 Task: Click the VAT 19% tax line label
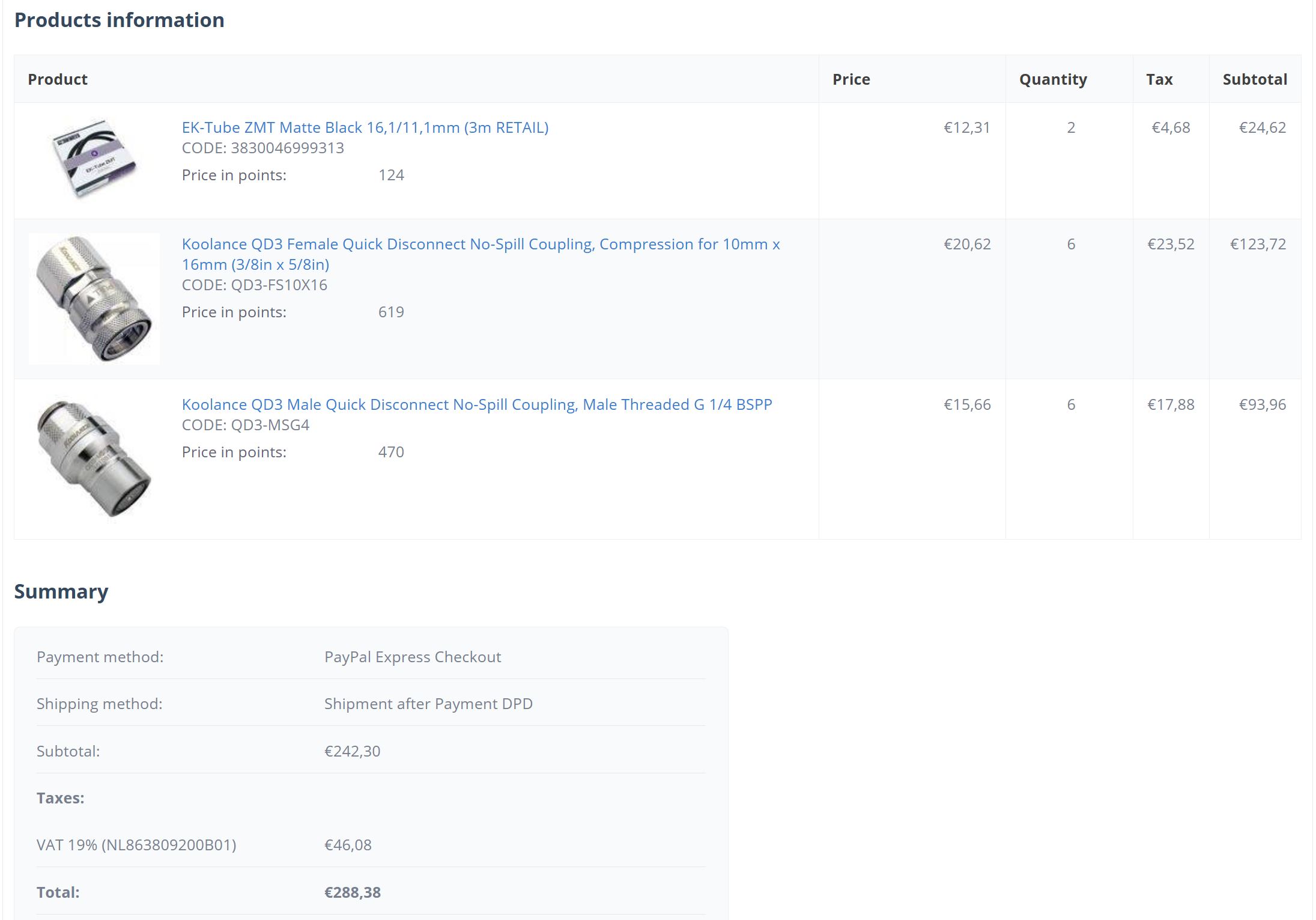136,845
